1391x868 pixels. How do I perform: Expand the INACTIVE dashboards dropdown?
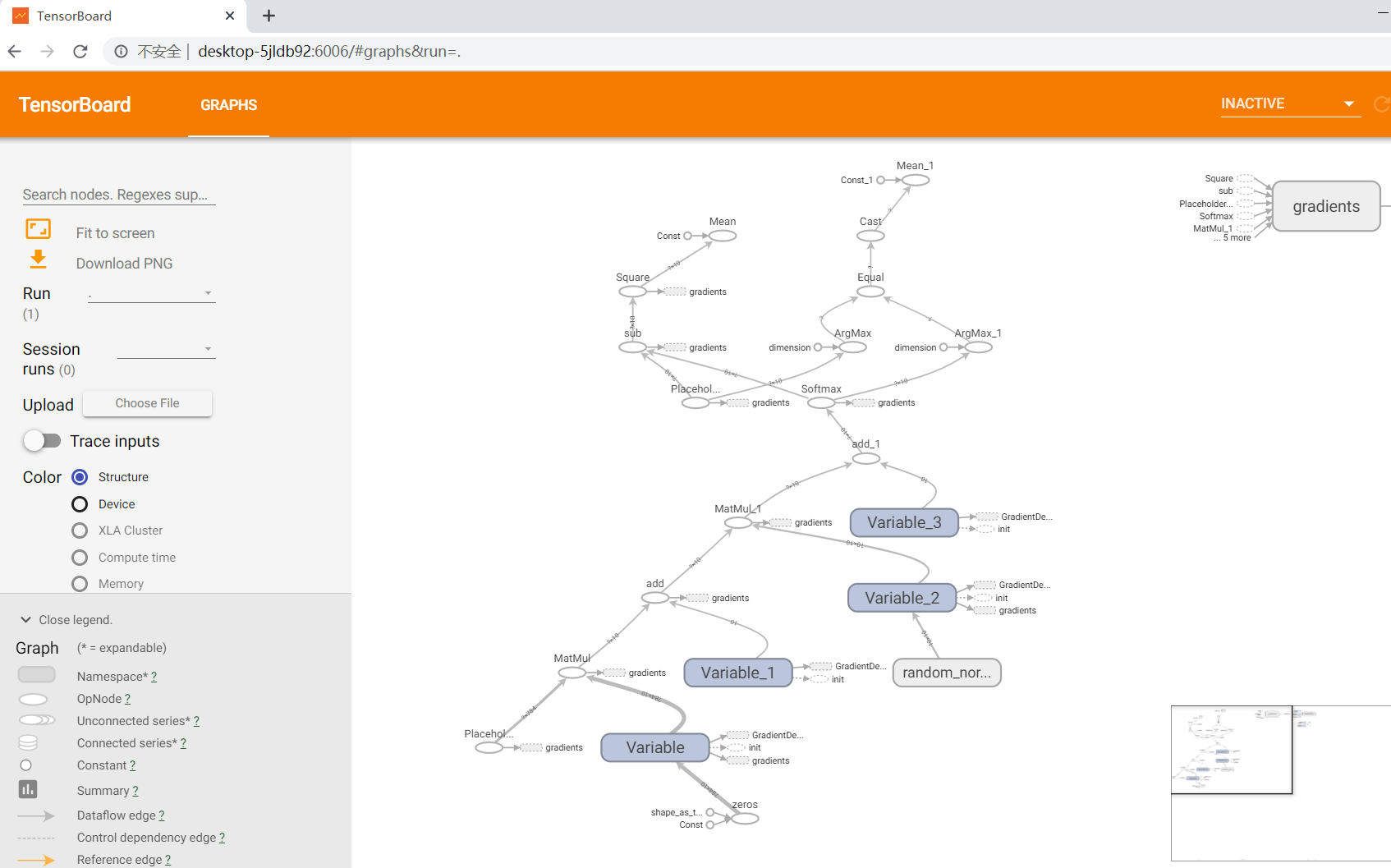point(1288,103)
